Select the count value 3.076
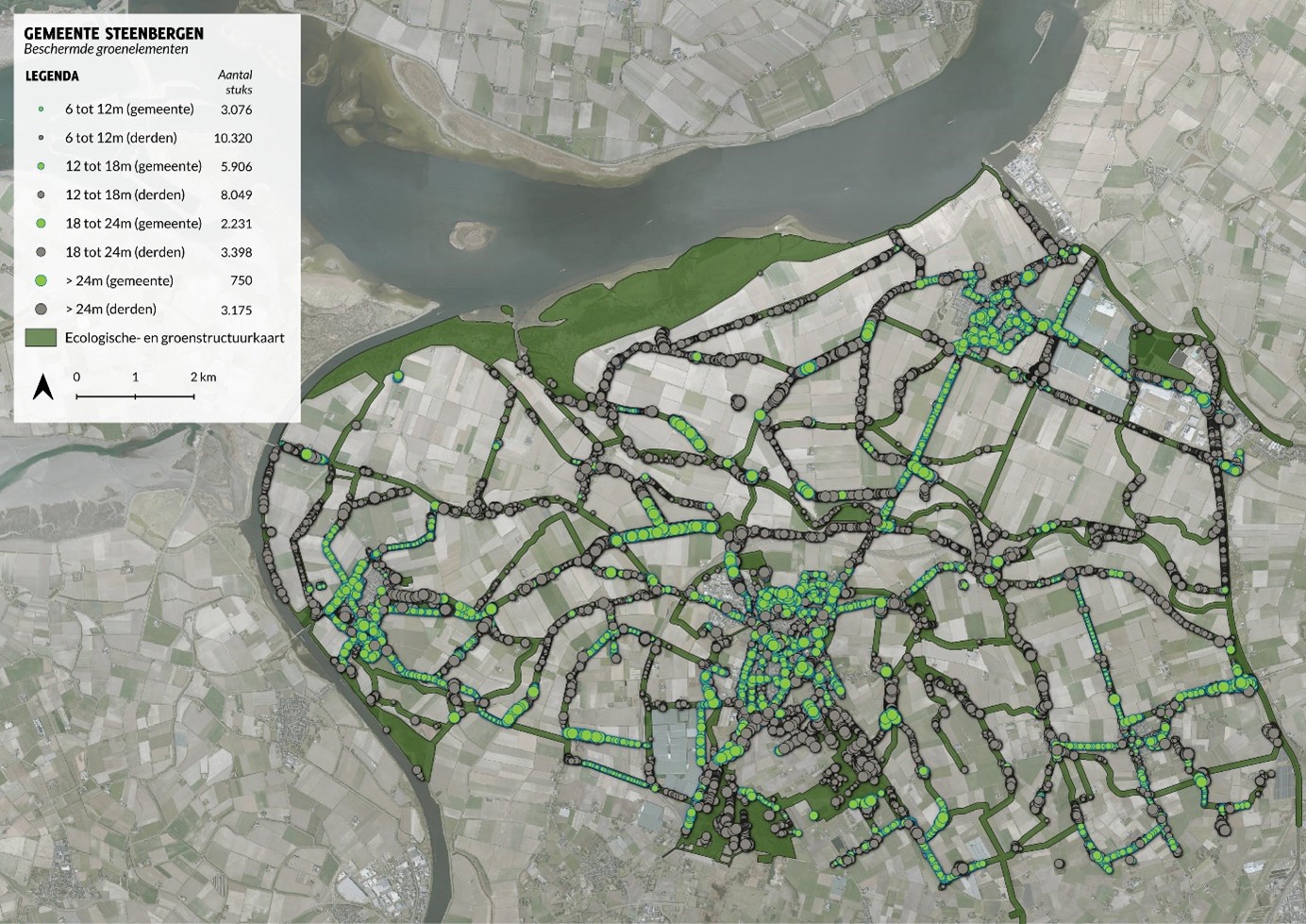Screen dimensions: 1306x924 236,109
